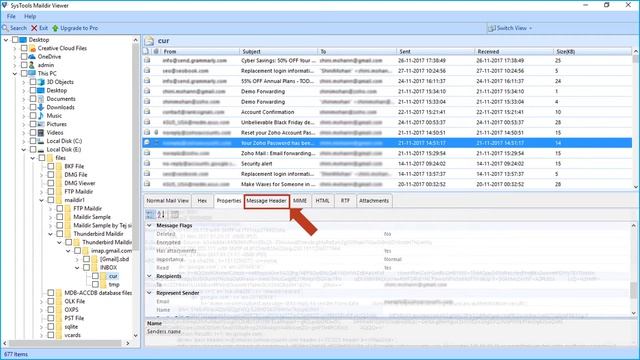The image size is (640, 360).
Task: Click the OneDrive cloud icon
Action: (x=32, y=57)
